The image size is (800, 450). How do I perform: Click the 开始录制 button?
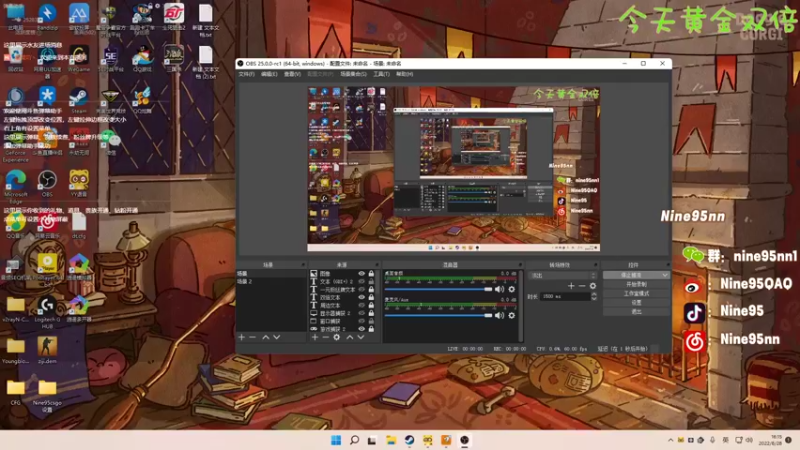[x=636, y=284]
